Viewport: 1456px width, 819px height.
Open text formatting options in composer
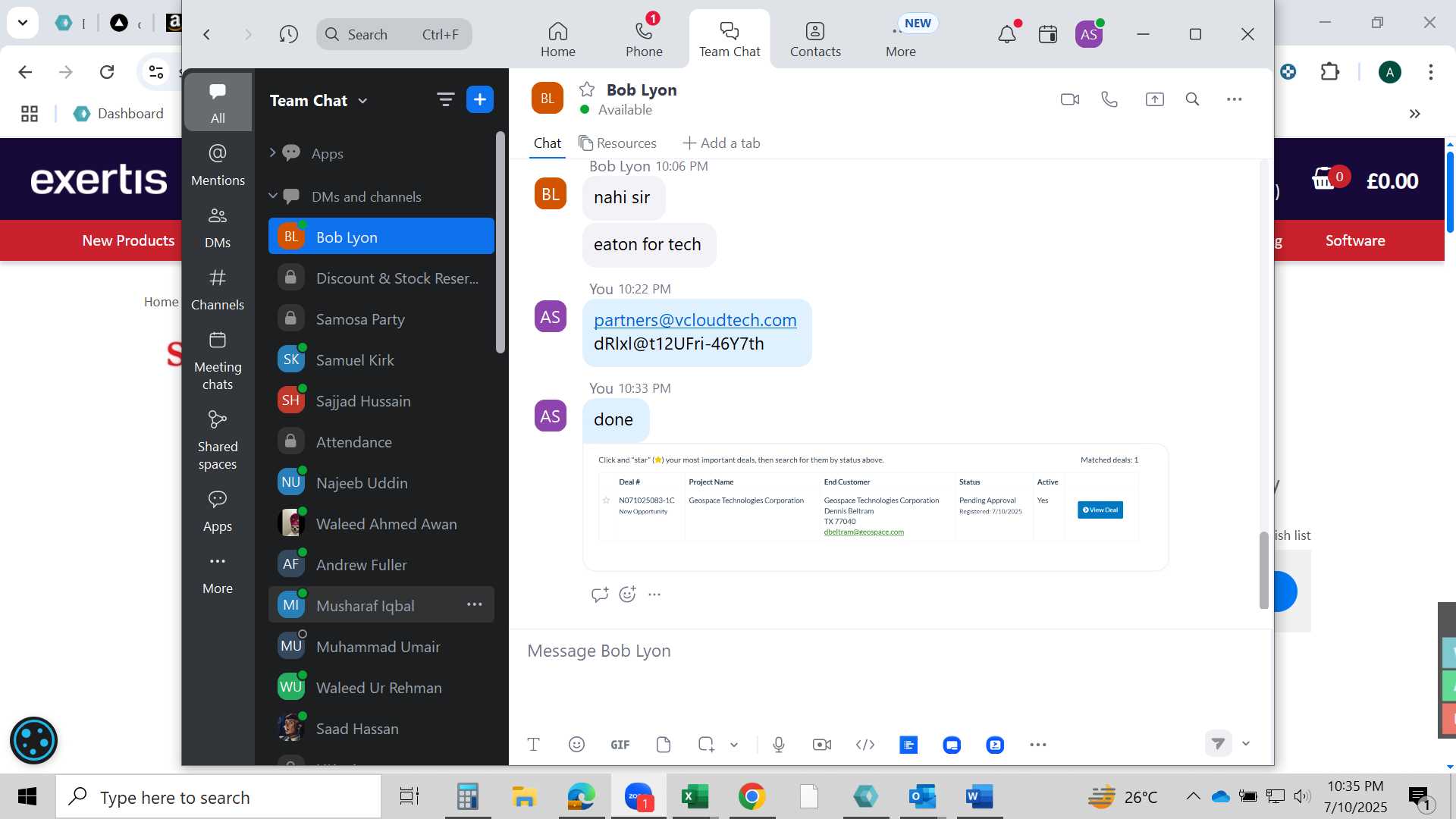coord(533,745)
